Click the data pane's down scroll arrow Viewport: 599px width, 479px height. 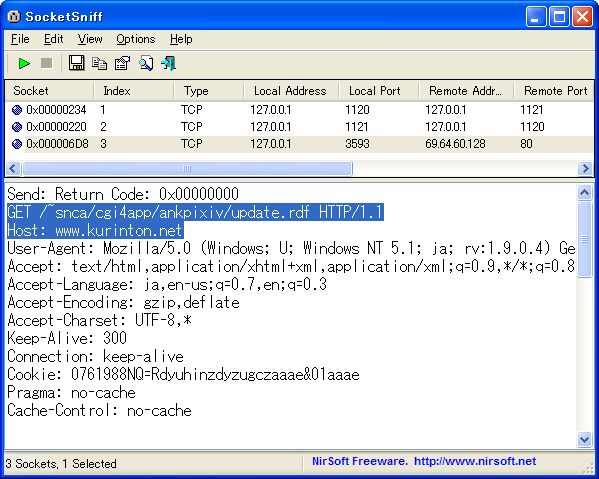[x=584, y=440]
